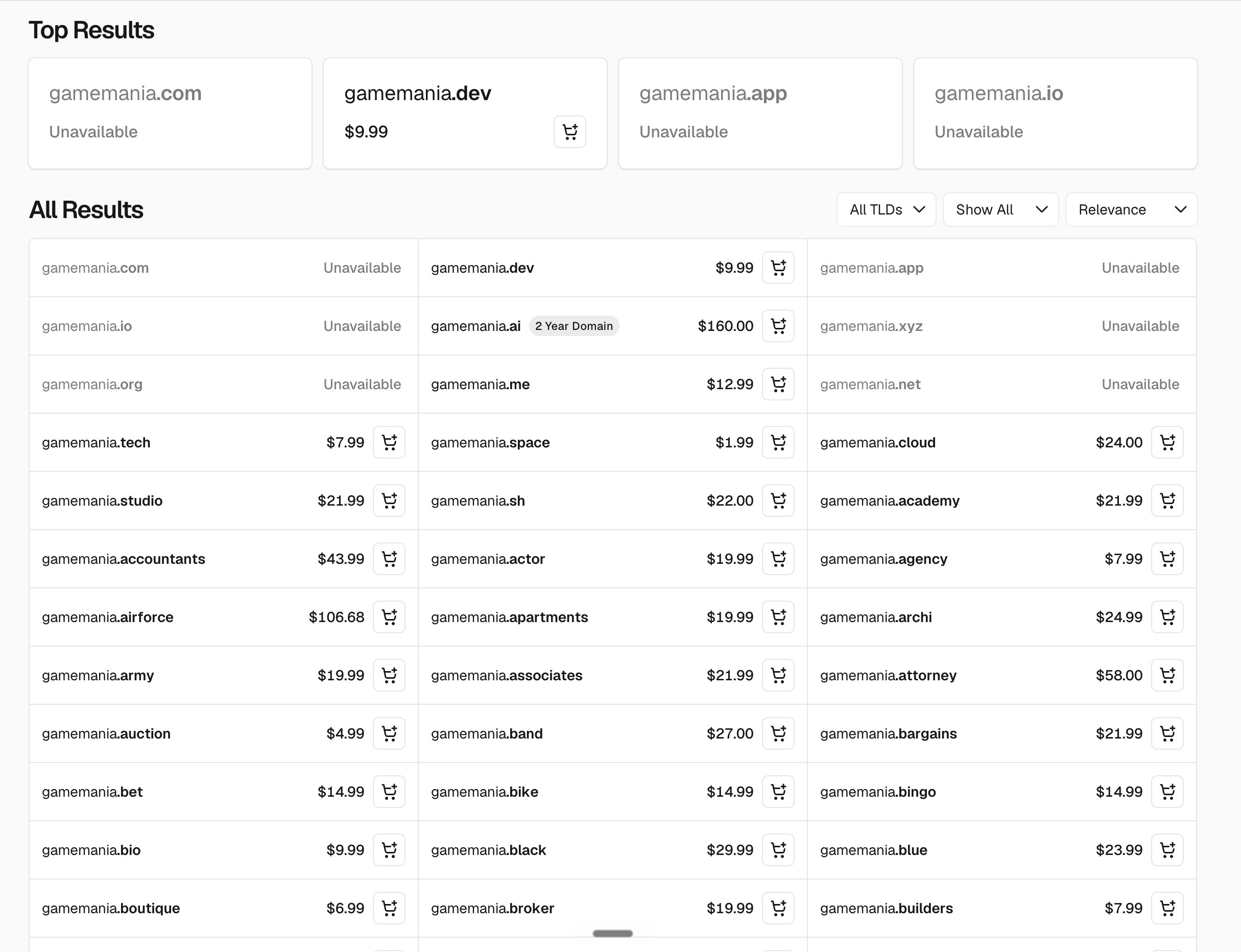Viewport: 1241px width, 952px height.
Task: Add gamemania.actor to cart
Action: point(778,559)
